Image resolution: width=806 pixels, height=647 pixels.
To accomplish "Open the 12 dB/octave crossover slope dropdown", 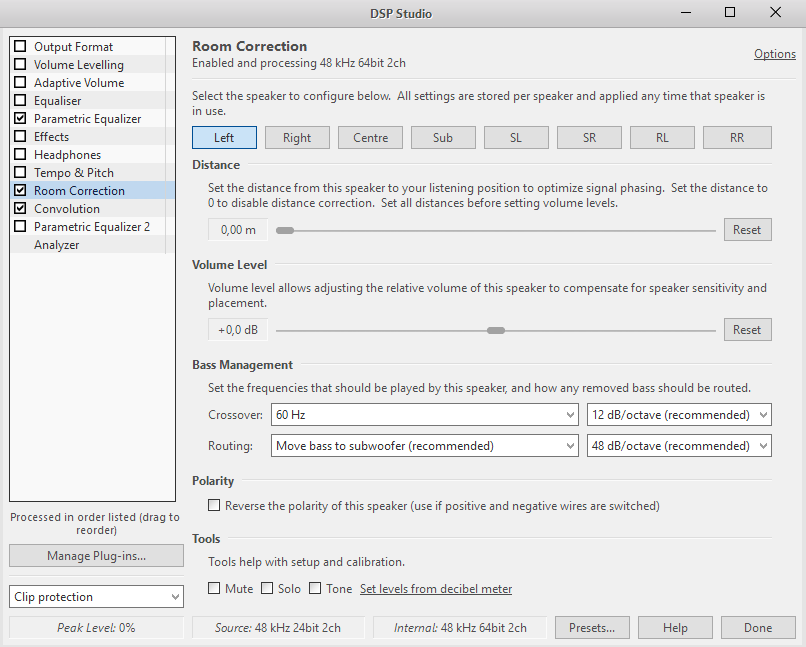I will pos(679,415).
